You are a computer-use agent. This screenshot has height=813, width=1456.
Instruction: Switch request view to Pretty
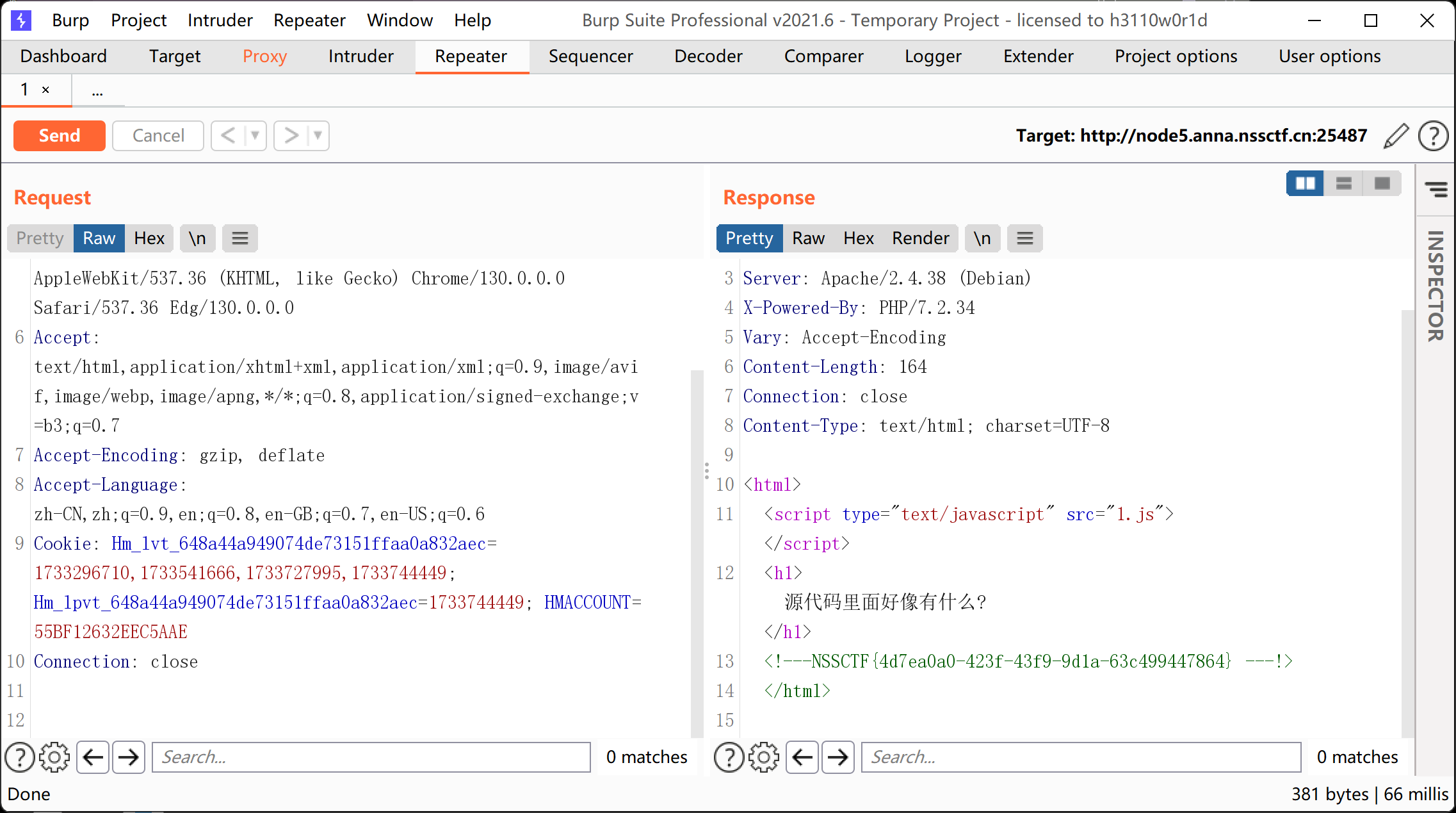[40, 238]
